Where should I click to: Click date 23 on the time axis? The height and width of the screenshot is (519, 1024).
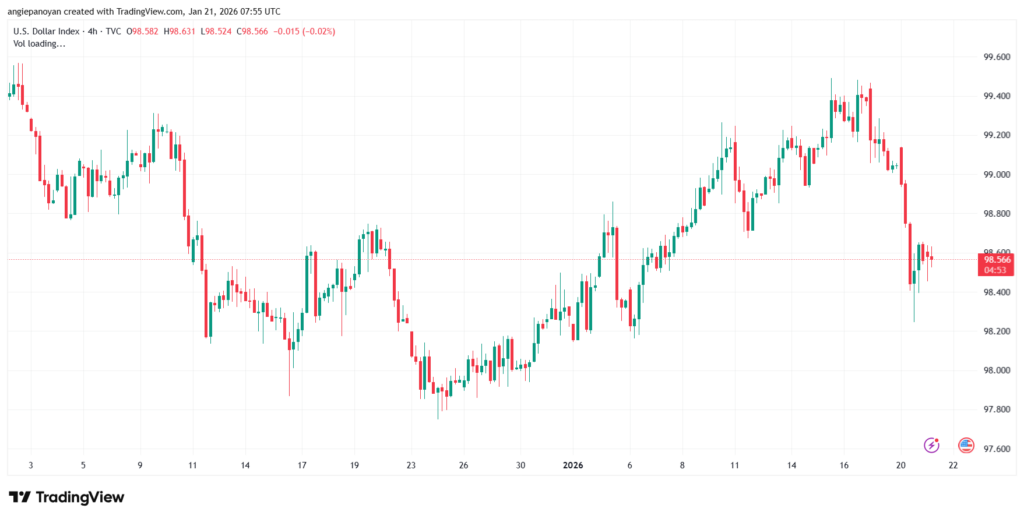(x=411, y=466)
